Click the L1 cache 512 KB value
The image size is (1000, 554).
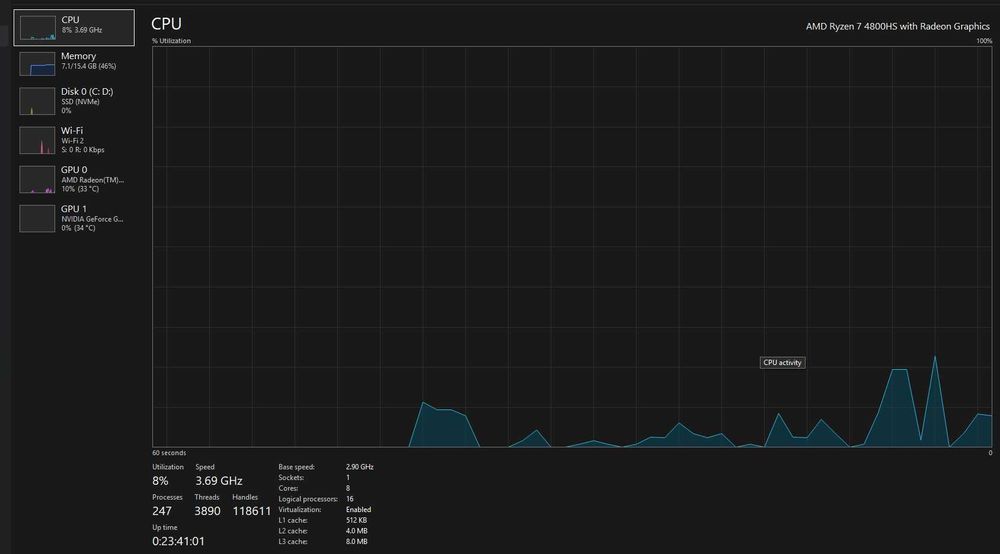(x=357, y=520)
